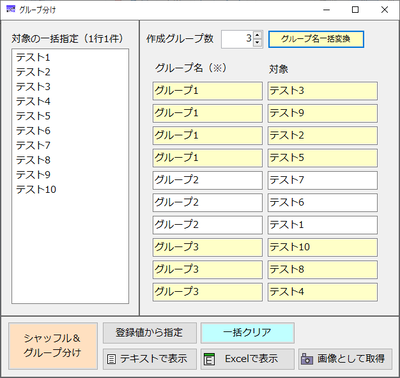The height and width of the screenshot is (378, 400).
Task: Click the テスト9 target field
Action: click(x=322, y=113)
